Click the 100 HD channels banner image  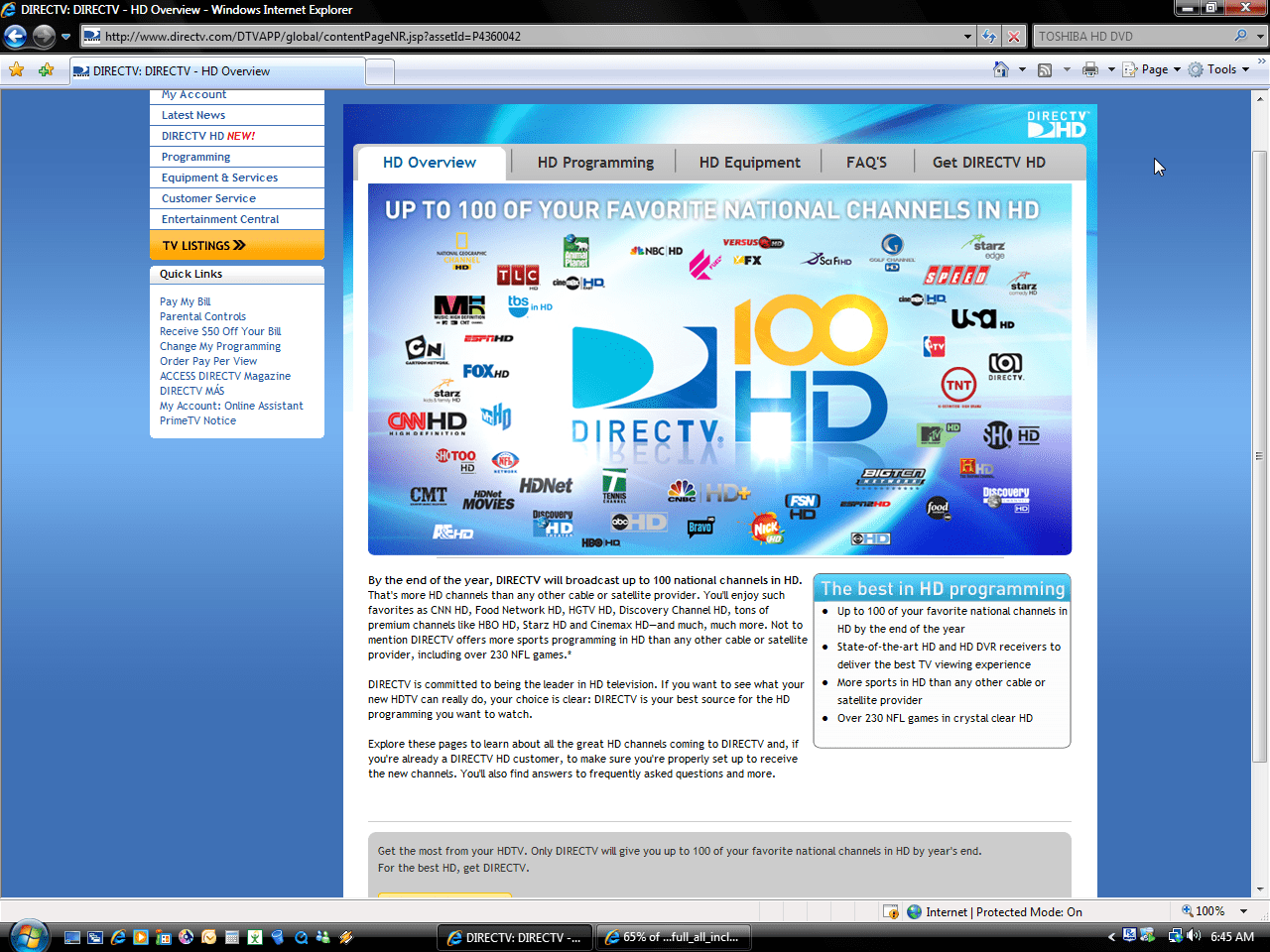point(719,369)
